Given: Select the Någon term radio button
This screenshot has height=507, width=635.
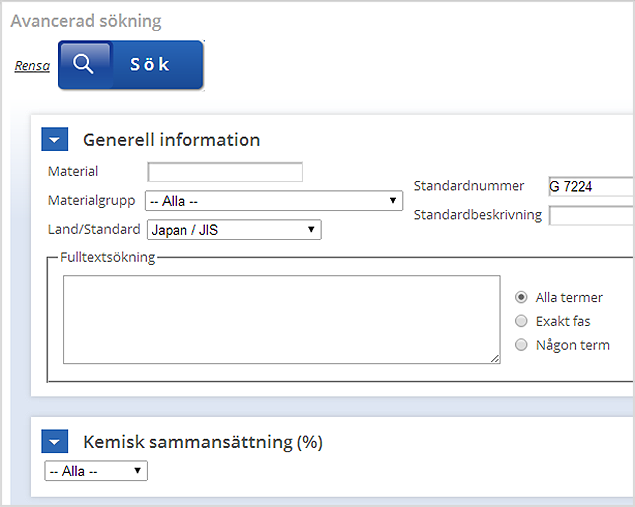Looking at the screenshot, I should coord(521,345).
